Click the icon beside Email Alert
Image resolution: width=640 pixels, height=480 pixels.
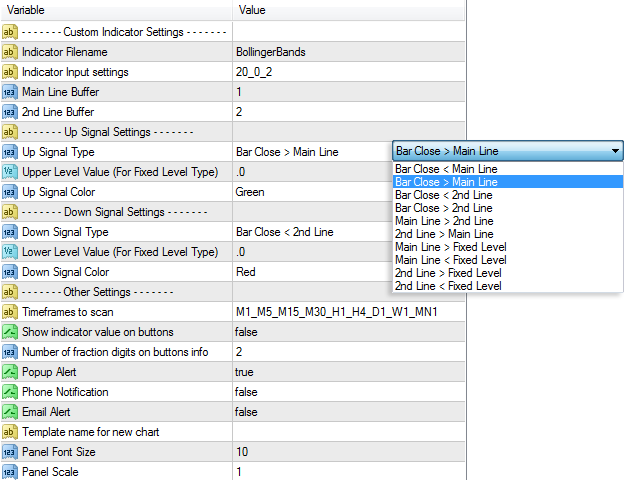tap(10, 412)
